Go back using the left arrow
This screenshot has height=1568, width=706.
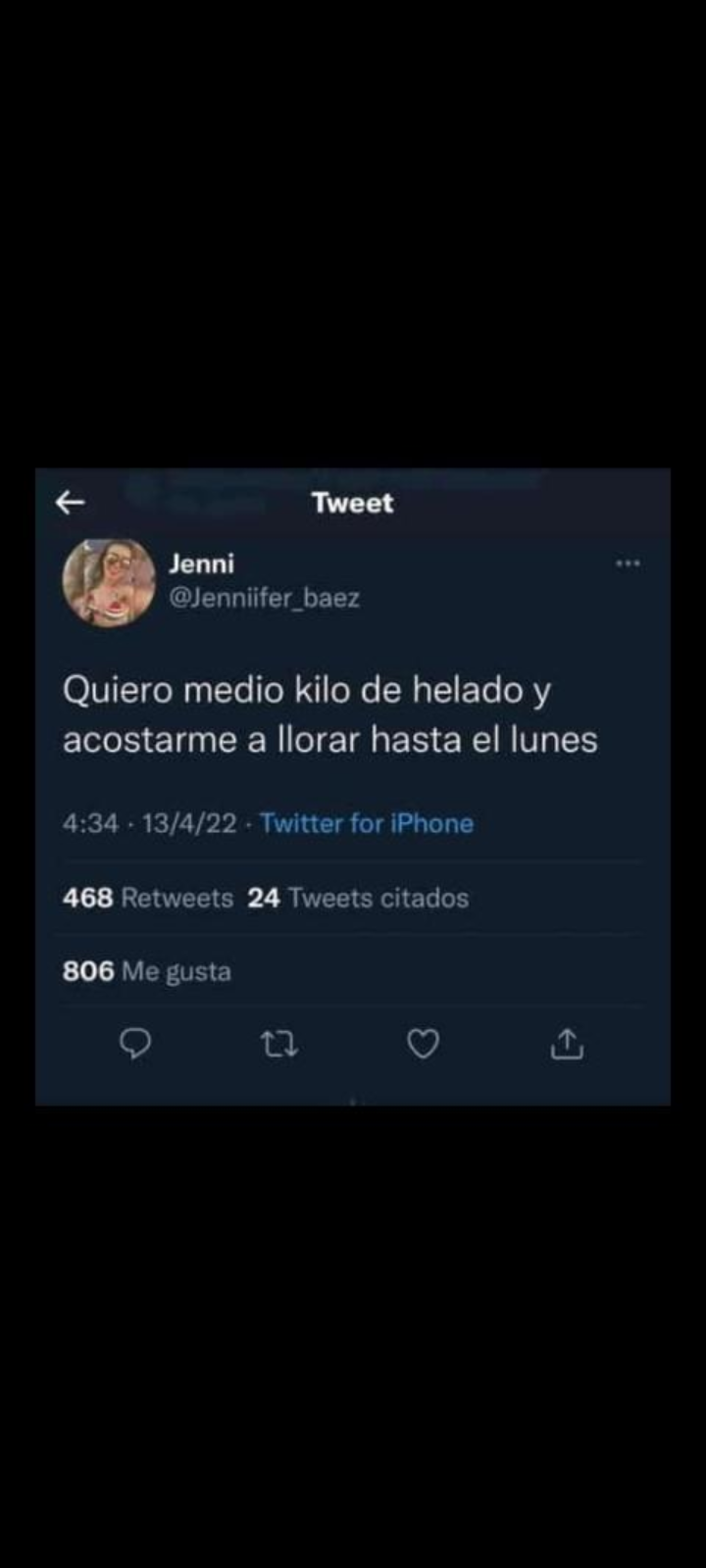coord(71,503)
